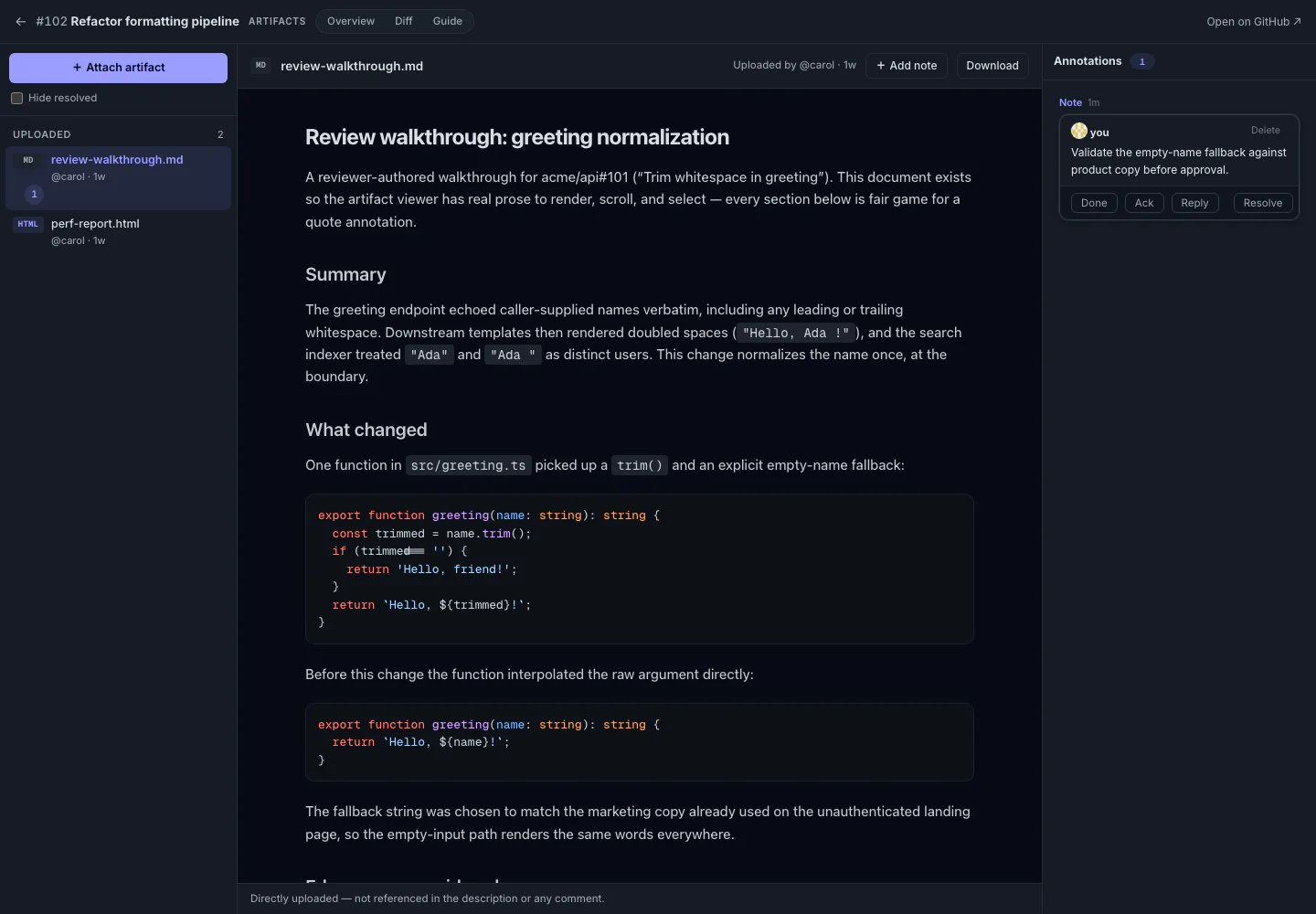Image resolution: width=1316 pixels, height=914 pixels.
Task: Click the 'Summary' heading
Action: [345, 274]
